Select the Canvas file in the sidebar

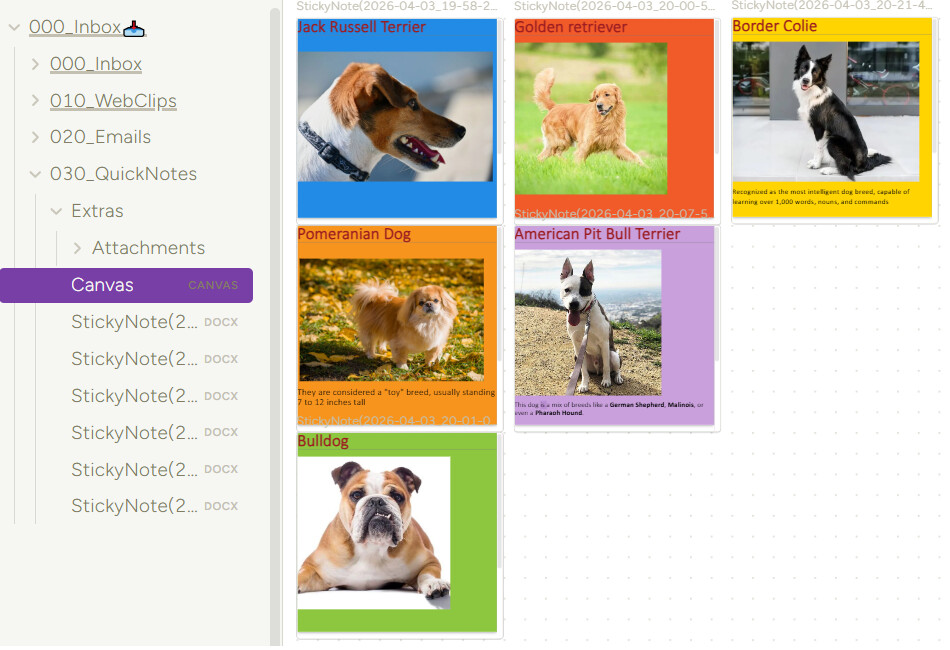[x=102, y=285]
